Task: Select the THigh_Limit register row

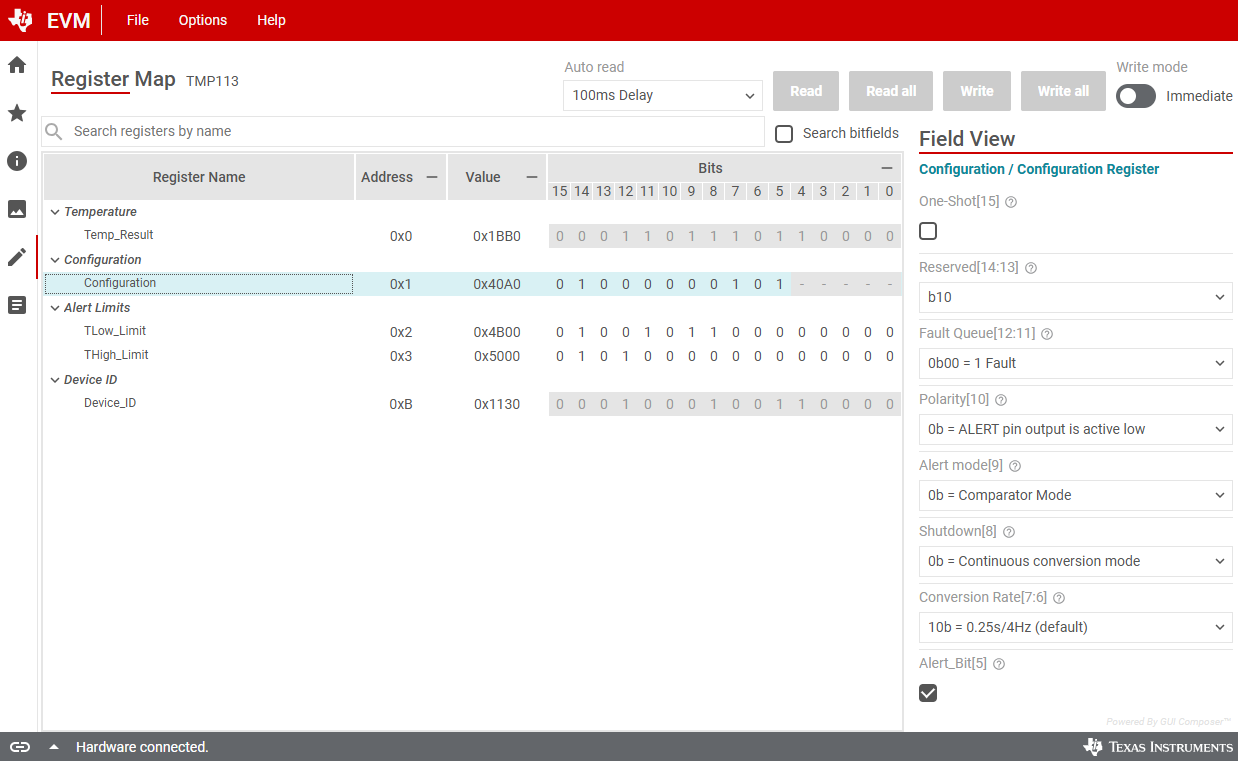Action: [116, 355]
